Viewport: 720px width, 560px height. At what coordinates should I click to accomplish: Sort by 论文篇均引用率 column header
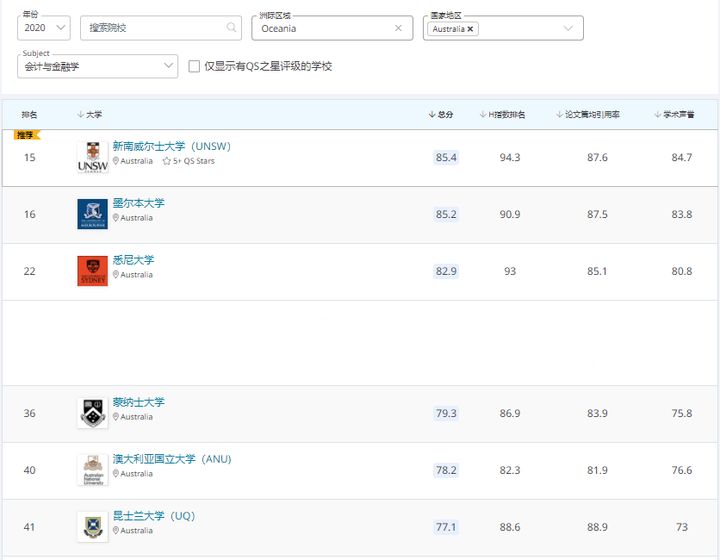pos(588,114)
